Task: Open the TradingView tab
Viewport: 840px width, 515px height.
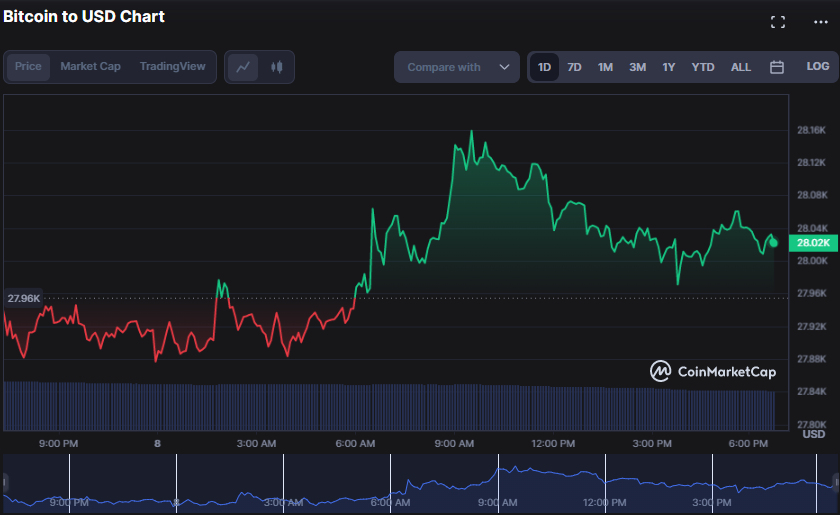Action: tap(172, 66)
